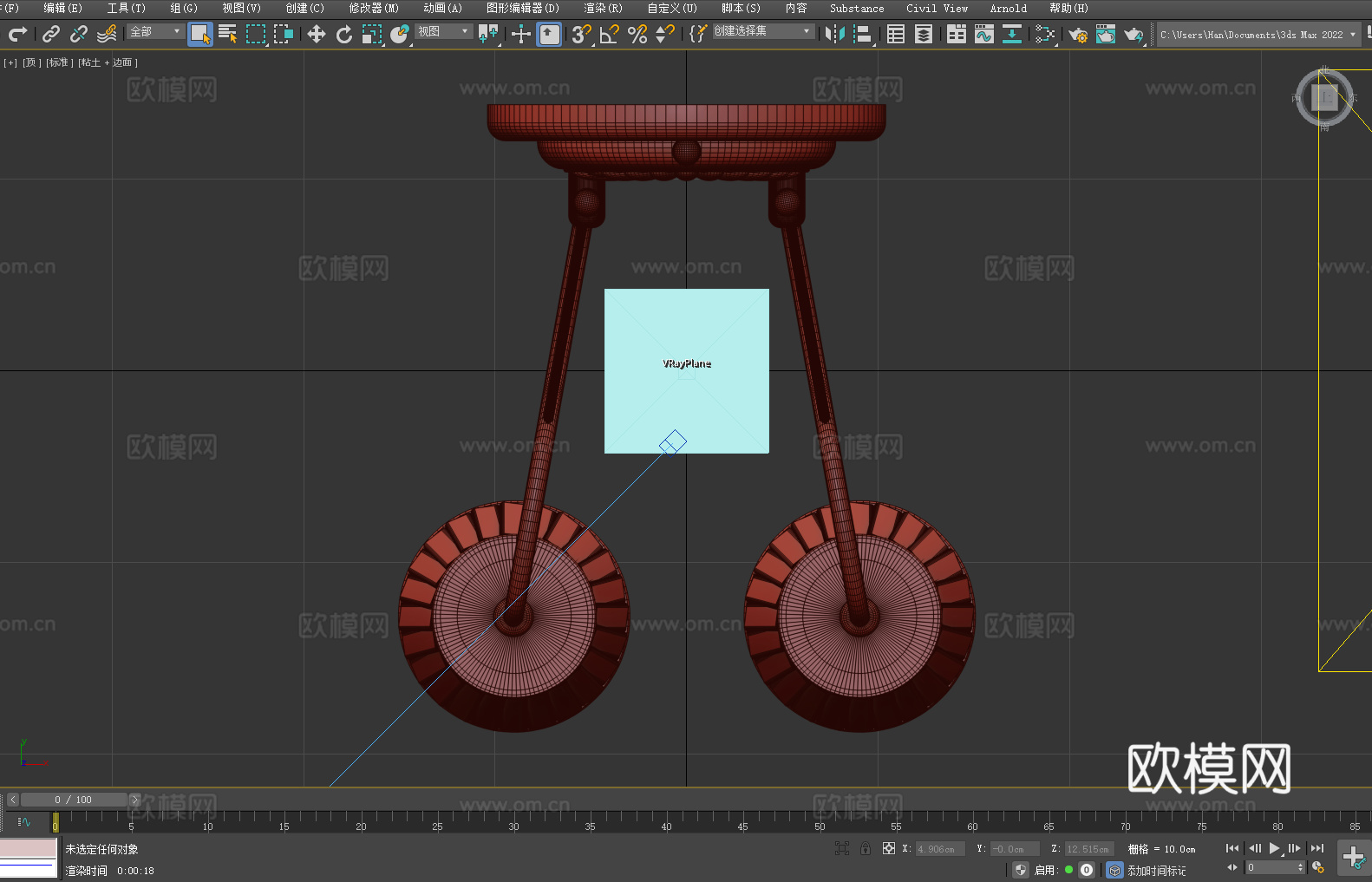This screenshot has width=1372, height=882.
Task: Click the Mirror tool icon
Action: [835, 35]
